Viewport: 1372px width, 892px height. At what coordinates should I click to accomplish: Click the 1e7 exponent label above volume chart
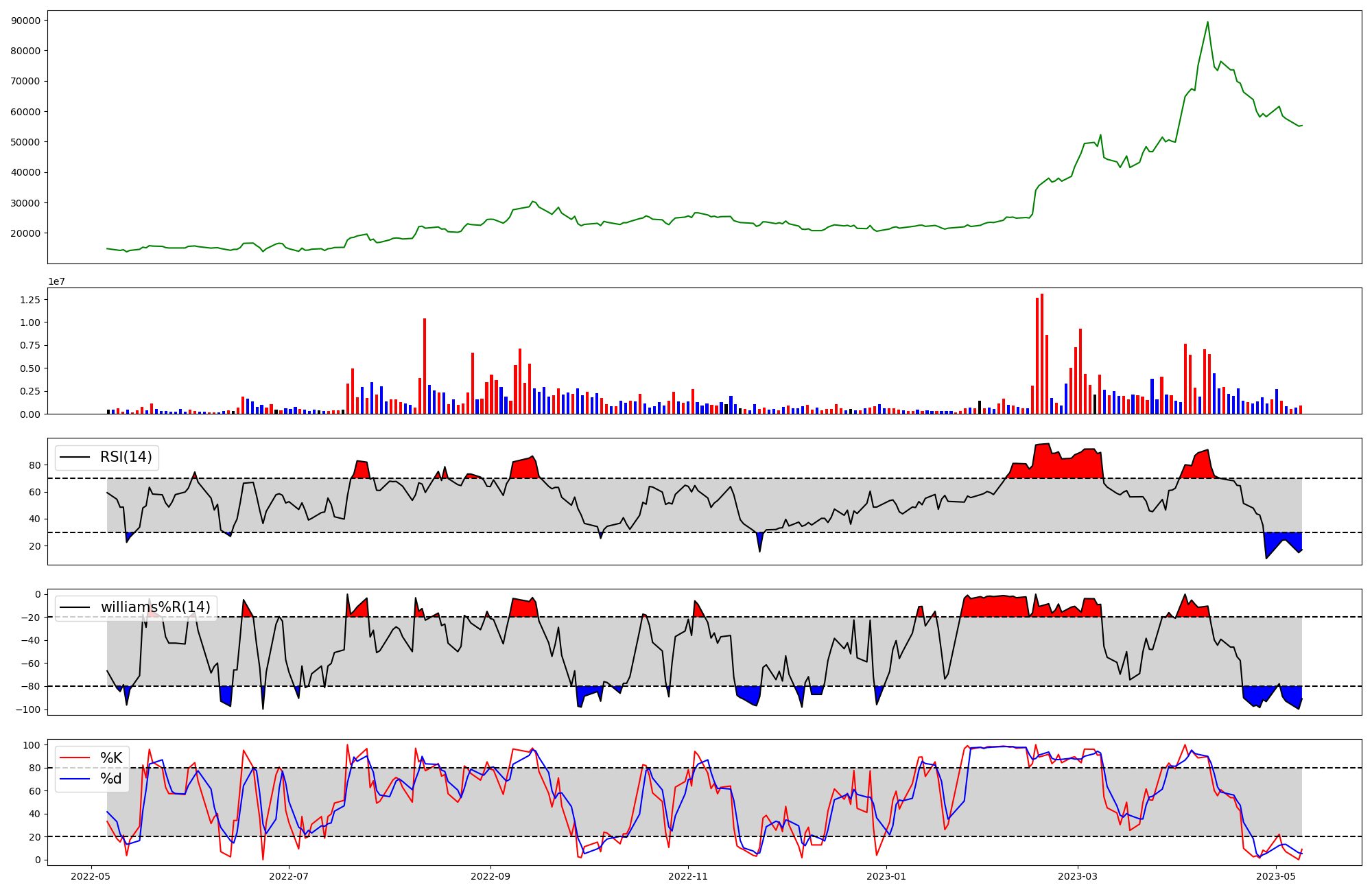pos(56,281)
